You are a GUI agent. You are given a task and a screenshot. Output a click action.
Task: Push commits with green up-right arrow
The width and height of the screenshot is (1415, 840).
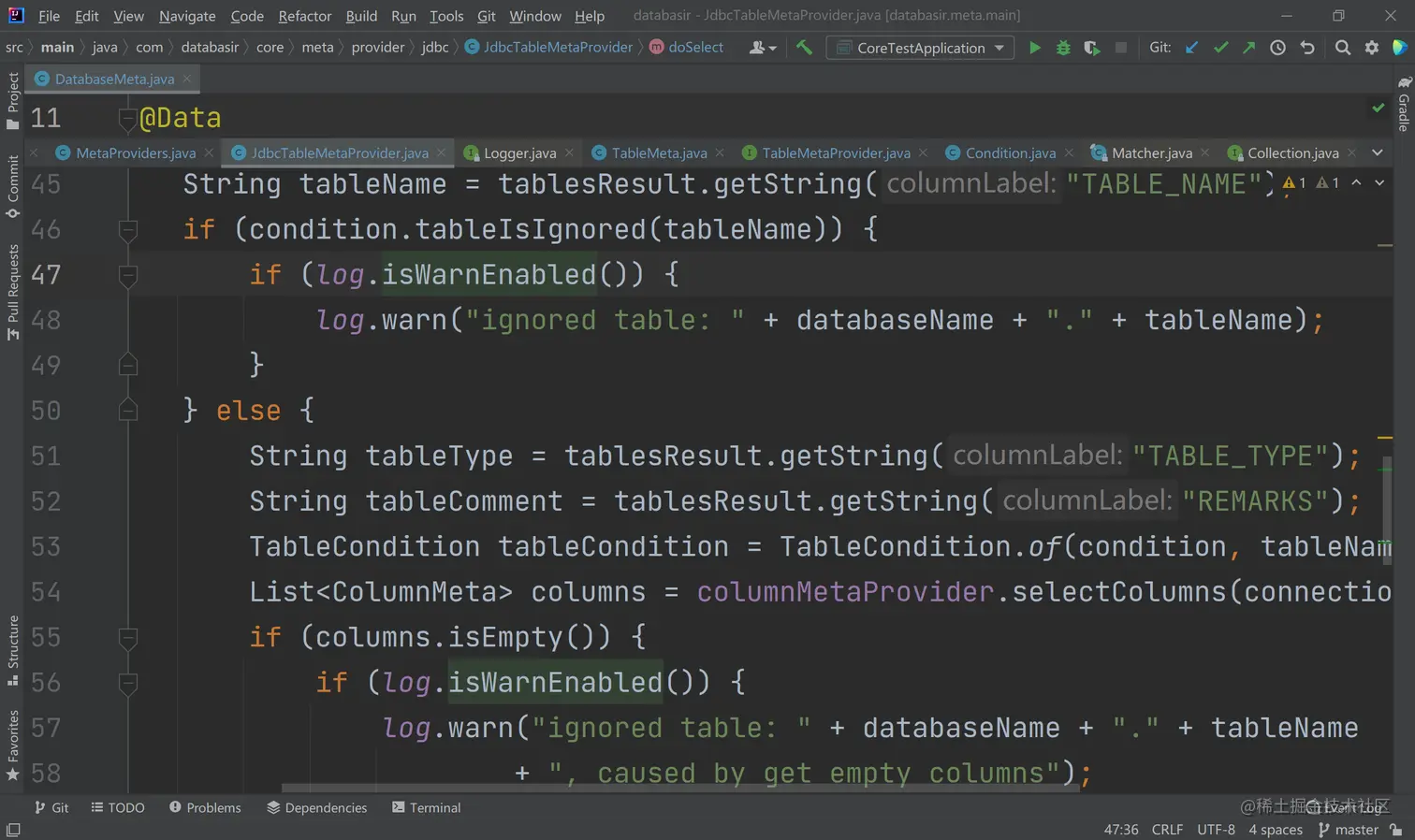tap(1249, 48)
